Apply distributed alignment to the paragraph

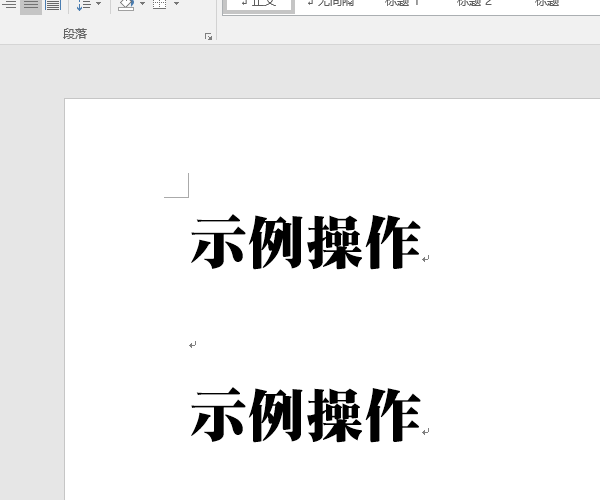pos(53,5)
